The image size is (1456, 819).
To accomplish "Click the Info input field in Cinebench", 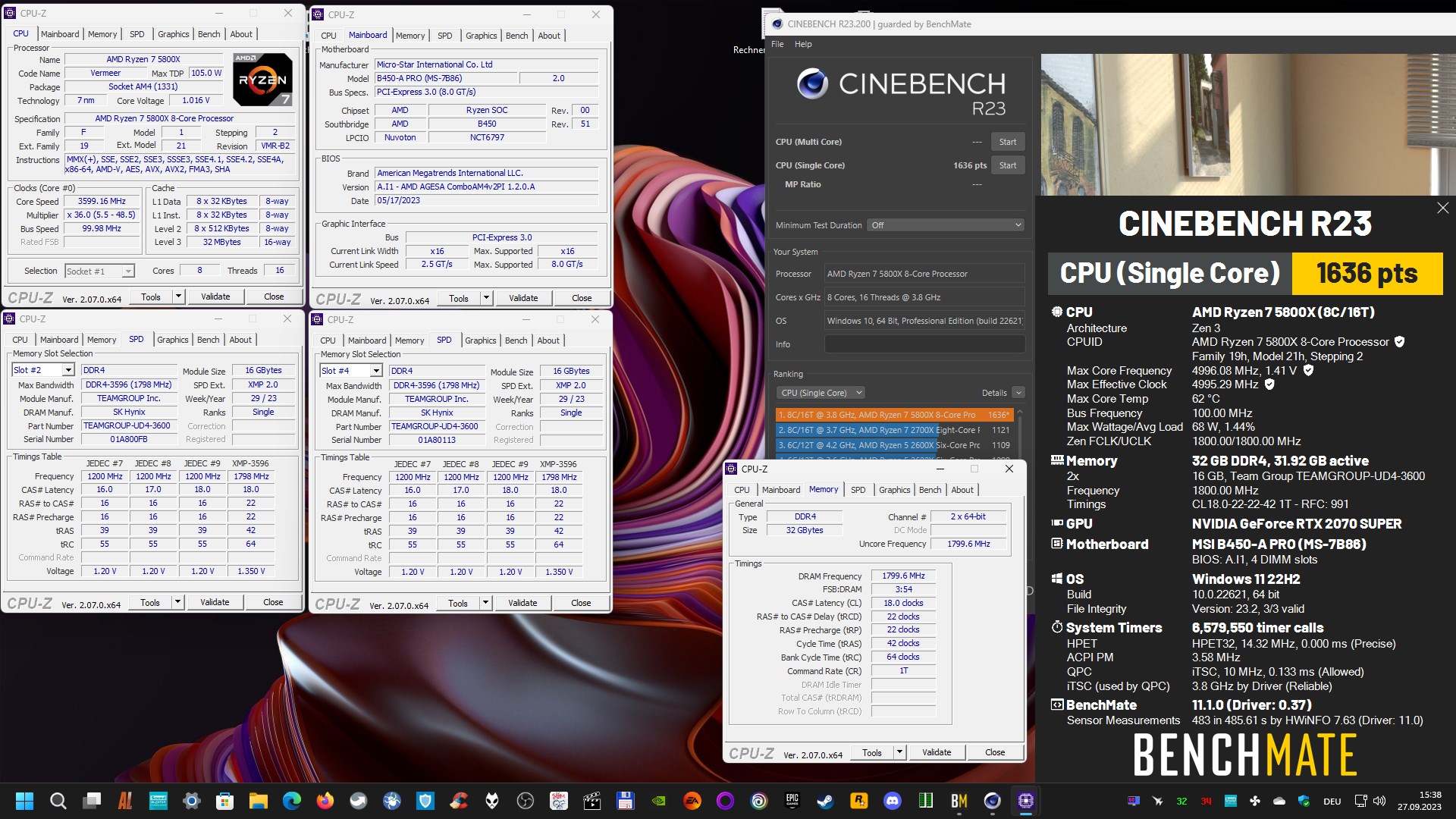I will (924, 344).
